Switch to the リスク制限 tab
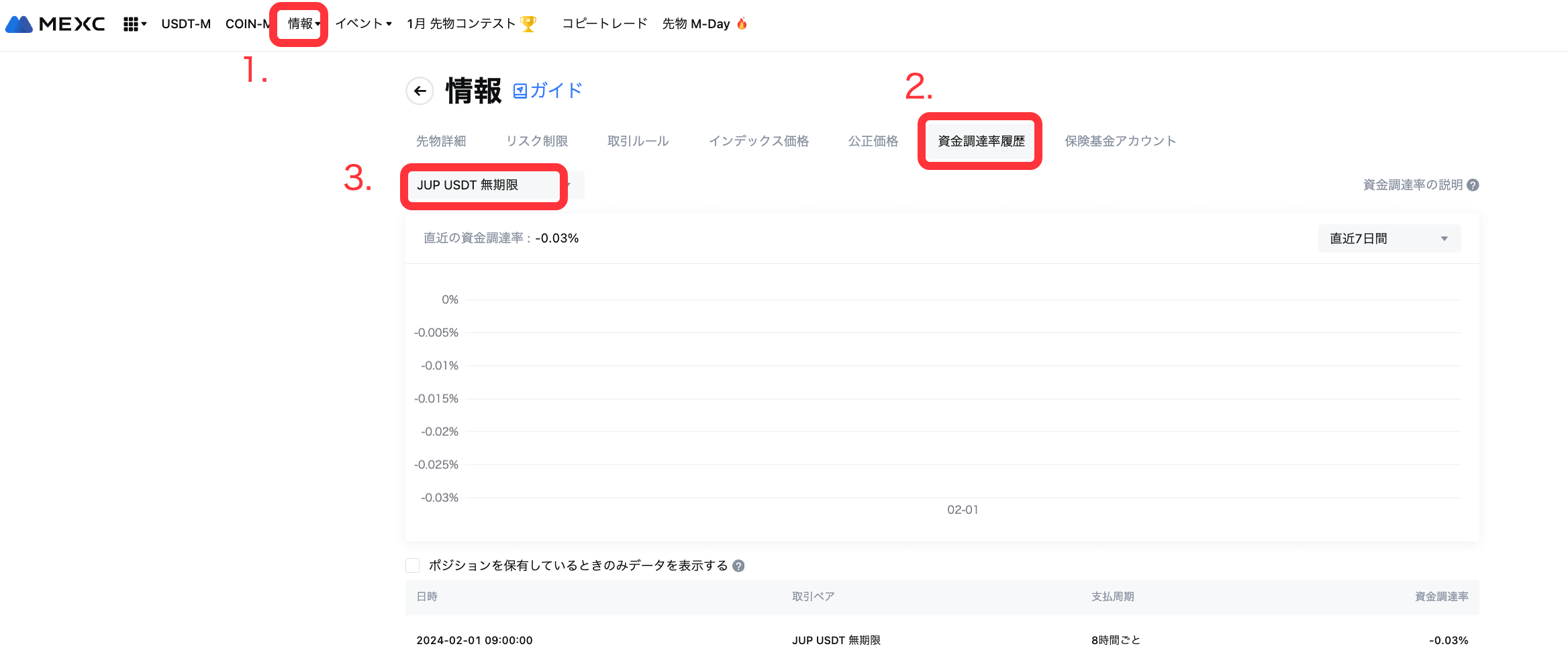 coord(536,141)
